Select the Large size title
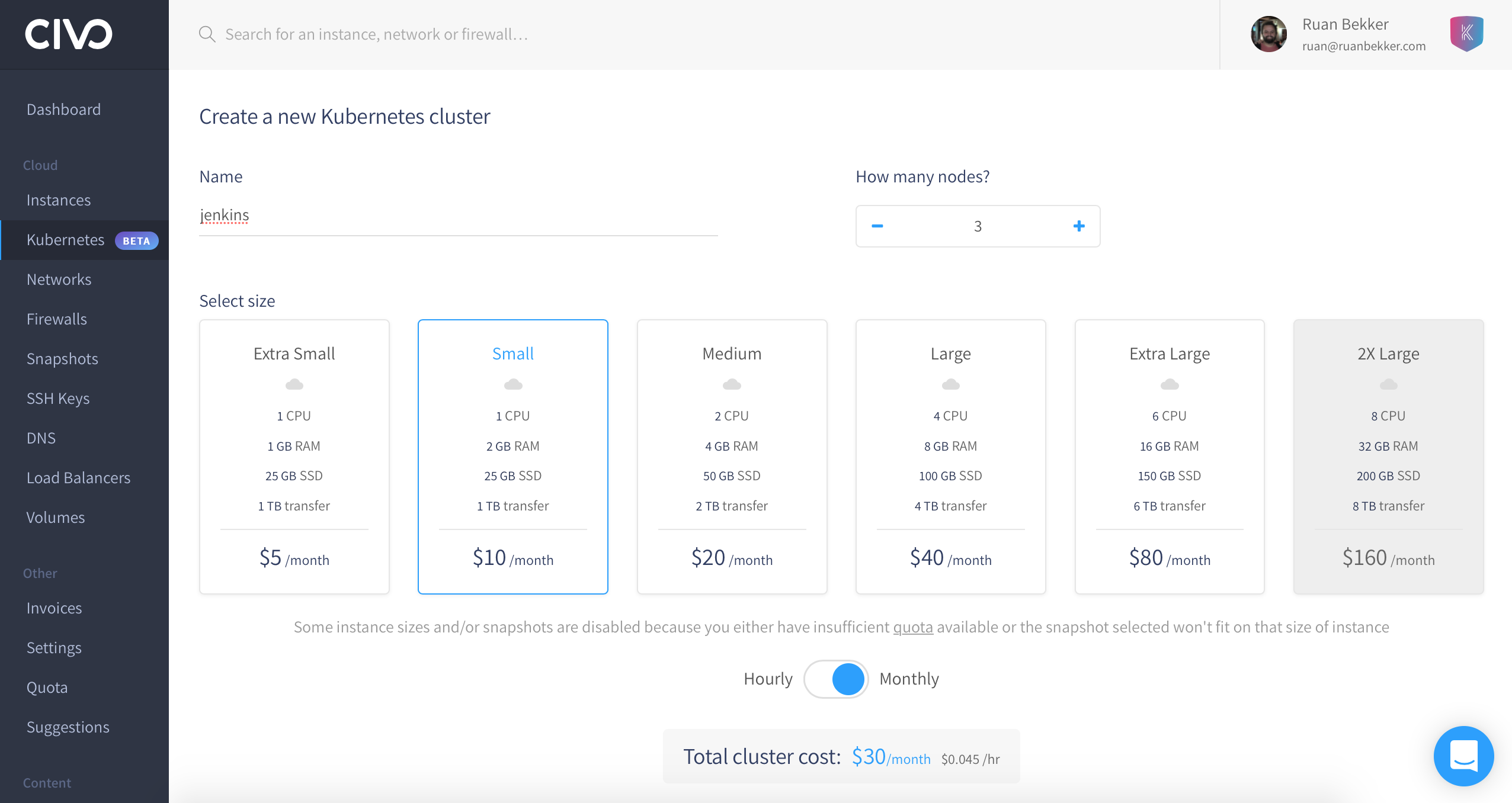1512x803 pixels. pyautogui.click(x=951, y=354)
